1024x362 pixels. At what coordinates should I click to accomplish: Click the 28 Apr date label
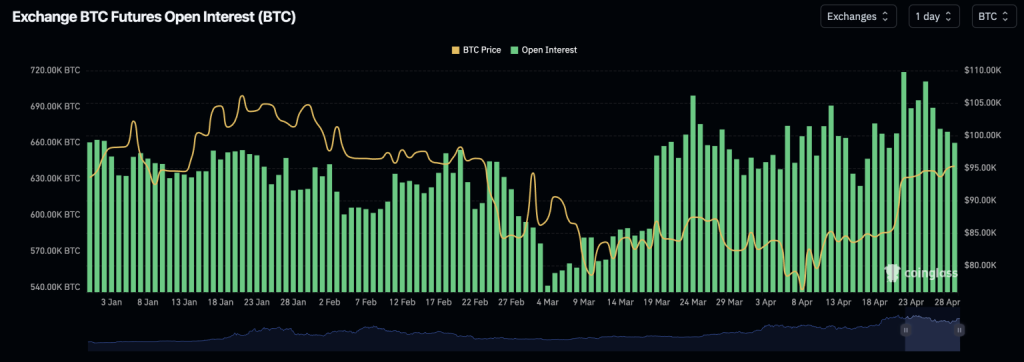(948, 303)
